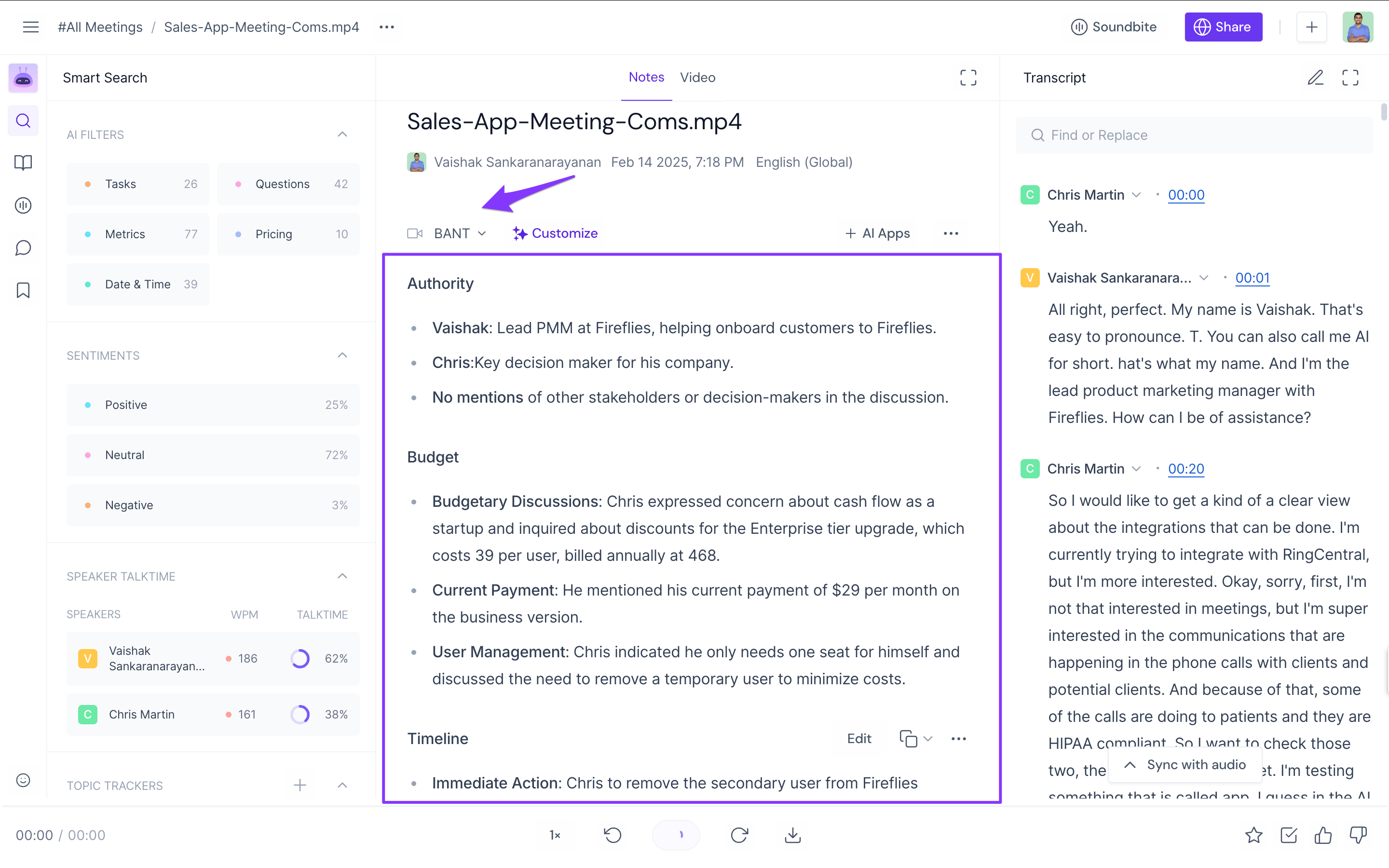Viewport: 1389px width, 868px height.
Task: Open Vaishak speaker dropdown in transcript
Action: (x=1204, y=278)
